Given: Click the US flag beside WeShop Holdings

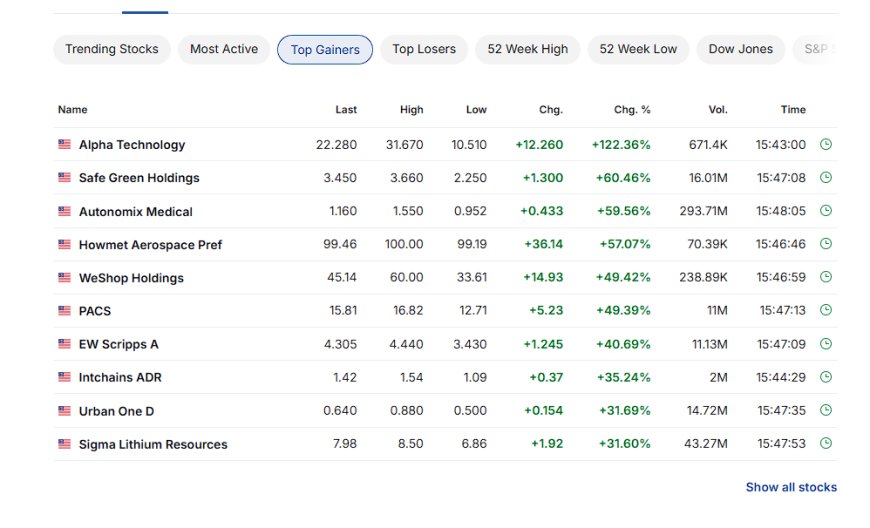Looking at the screenshot, I should 64,277.
